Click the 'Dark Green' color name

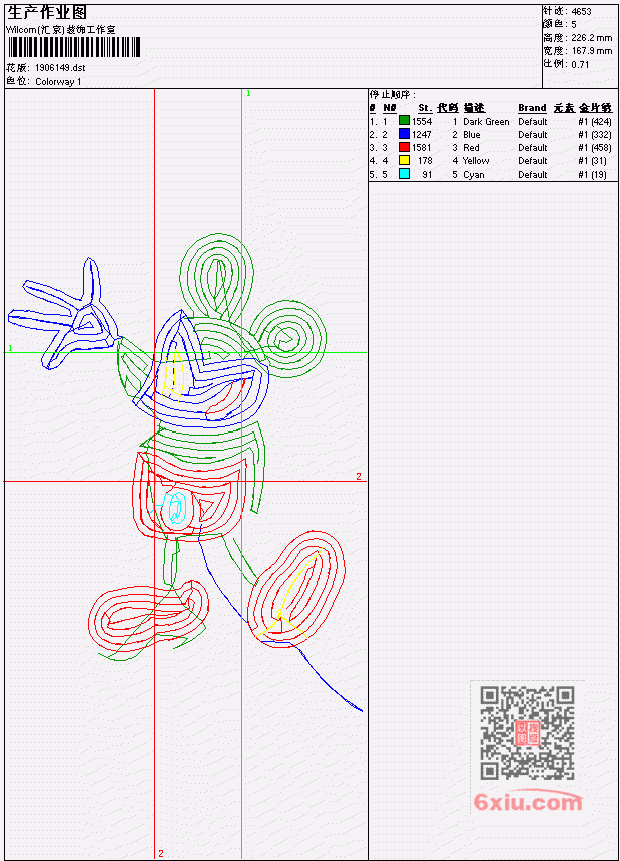tap(486, 121)
